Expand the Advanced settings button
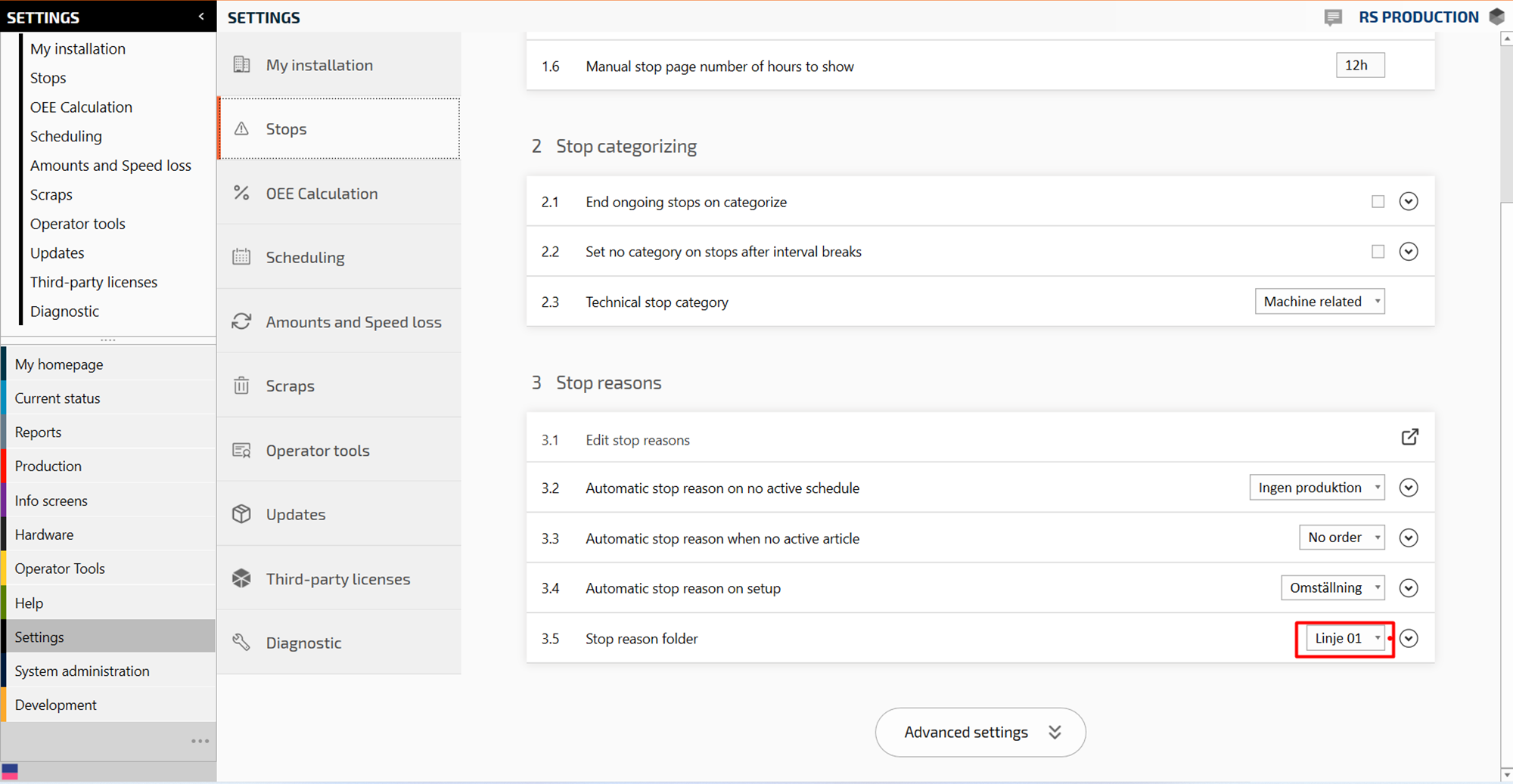1513x784 pixels. [x=980, y=732]
